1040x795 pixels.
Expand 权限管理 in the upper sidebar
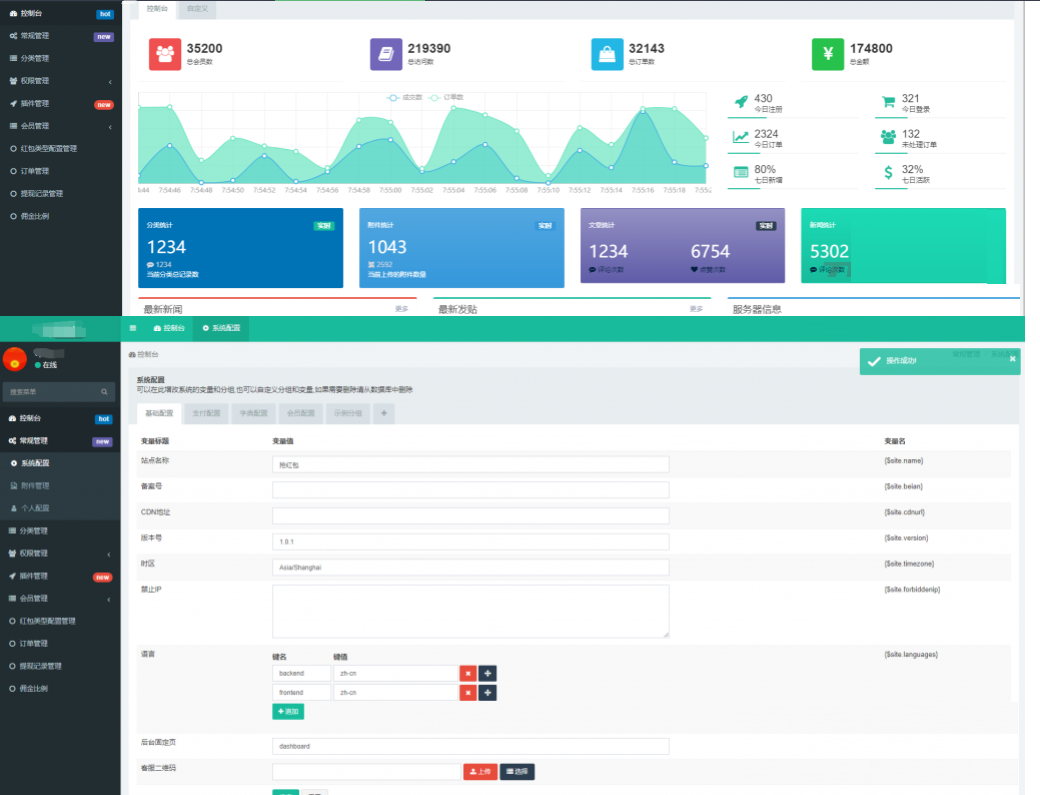(60, 81)
